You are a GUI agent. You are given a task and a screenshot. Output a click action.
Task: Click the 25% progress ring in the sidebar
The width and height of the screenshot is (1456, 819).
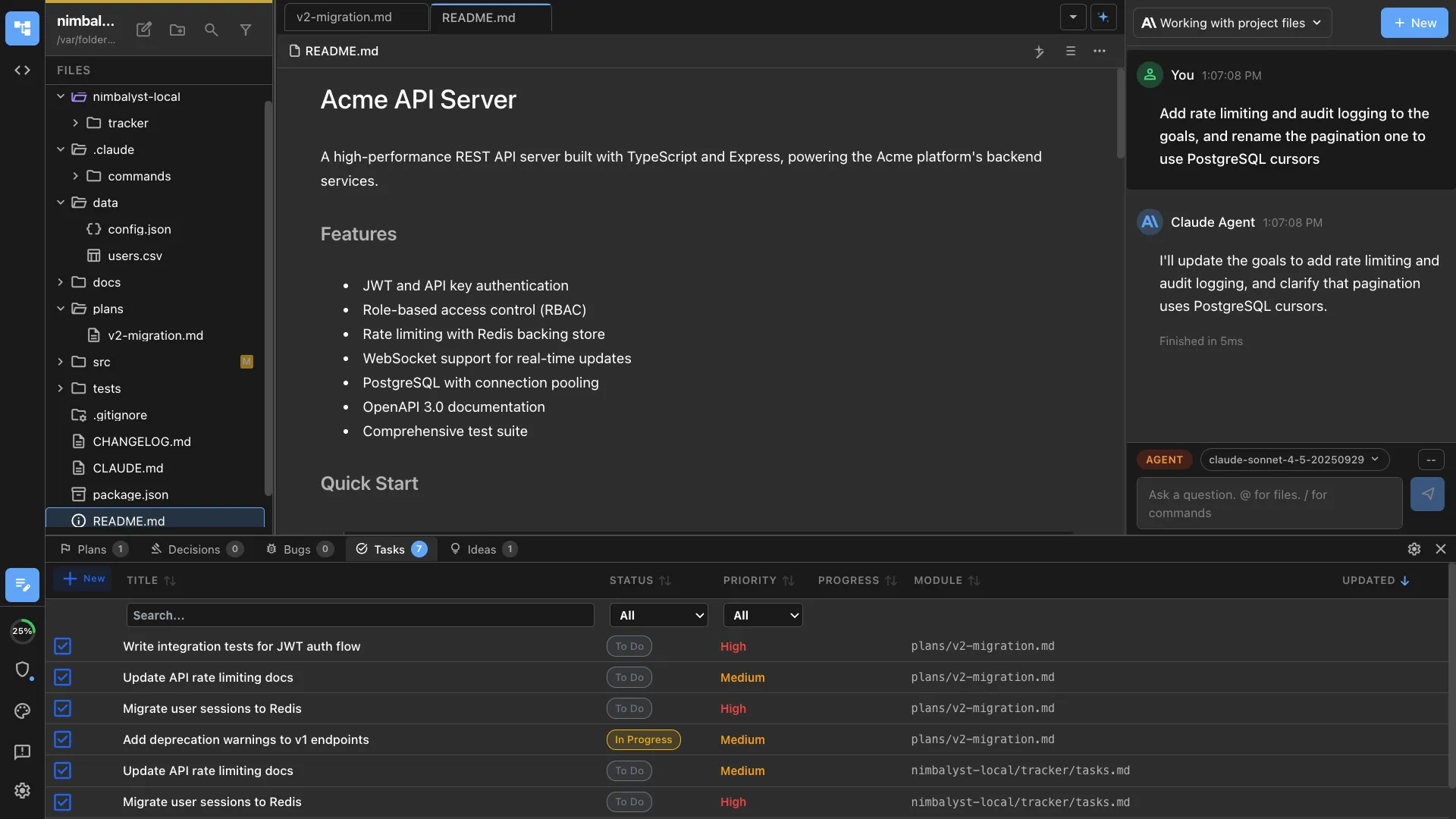24,630
